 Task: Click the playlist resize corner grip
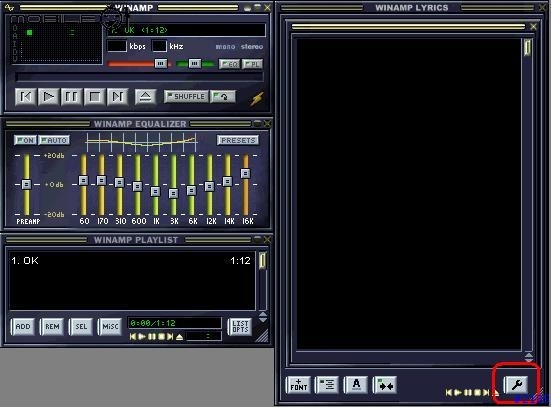click(262, 336)
